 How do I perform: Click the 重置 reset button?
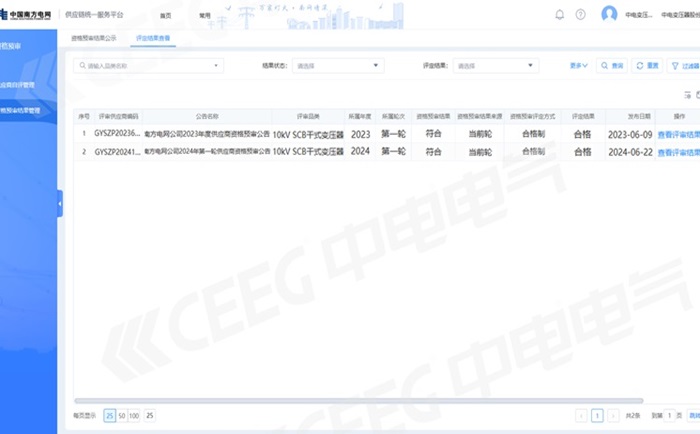point(647,65)
